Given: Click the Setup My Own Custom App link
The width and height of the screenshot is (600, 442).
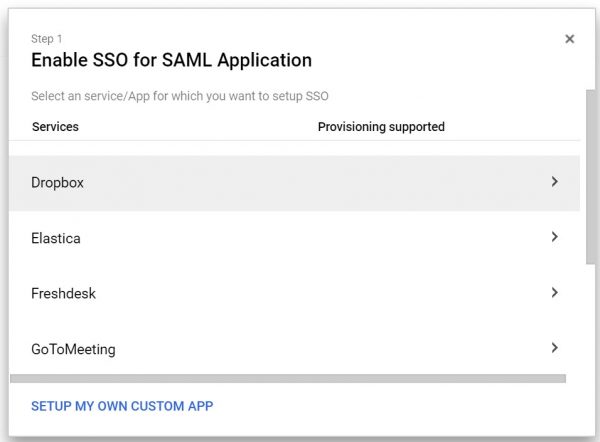Looking at the screenshot, I should 122,406.
